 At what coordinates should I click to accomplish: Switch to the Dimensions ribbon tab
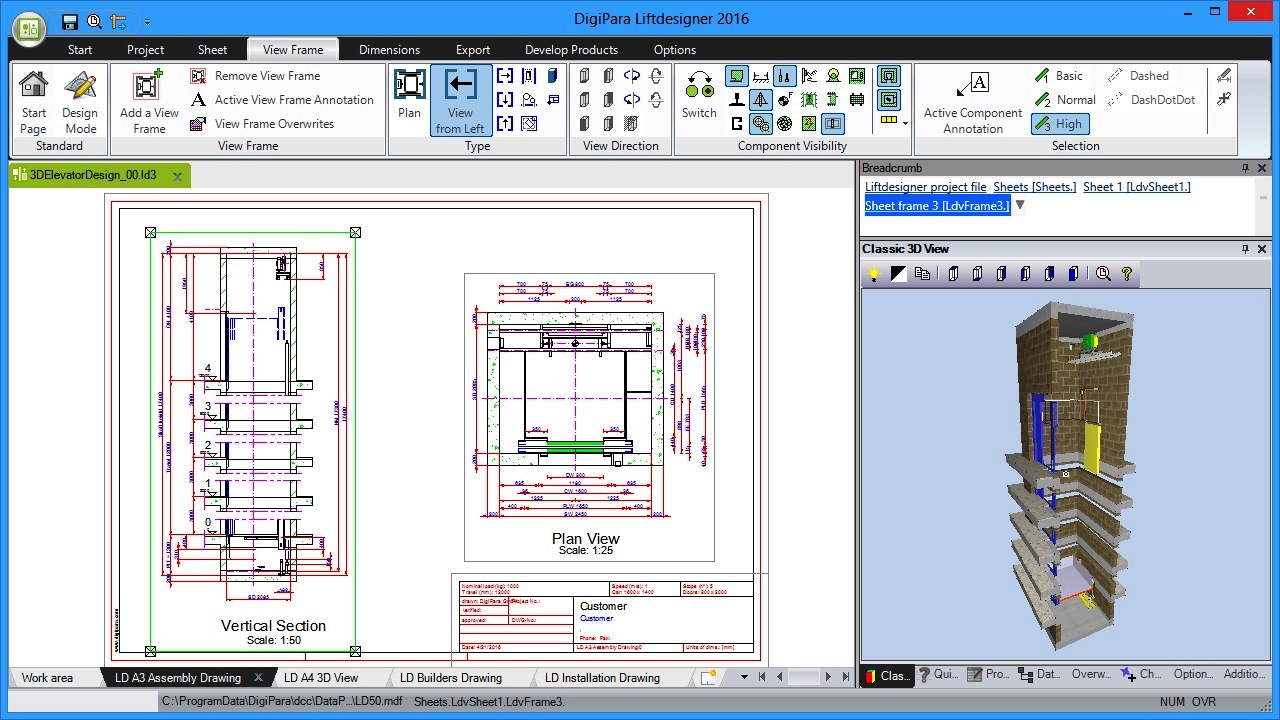coord(389,49)
